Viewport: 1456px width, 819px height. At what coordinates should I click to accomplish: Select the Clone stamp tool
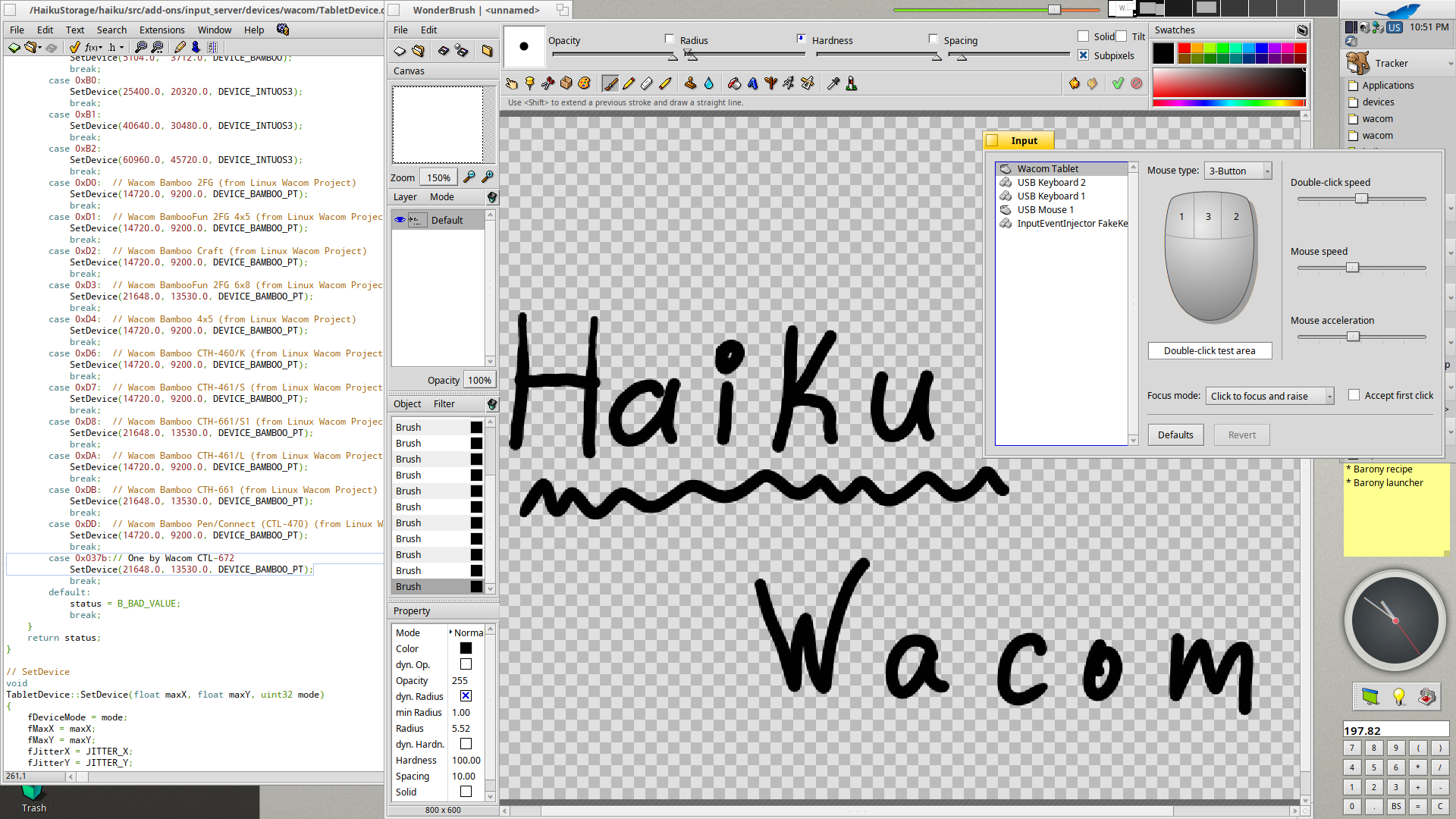click(x=690, y=83)
